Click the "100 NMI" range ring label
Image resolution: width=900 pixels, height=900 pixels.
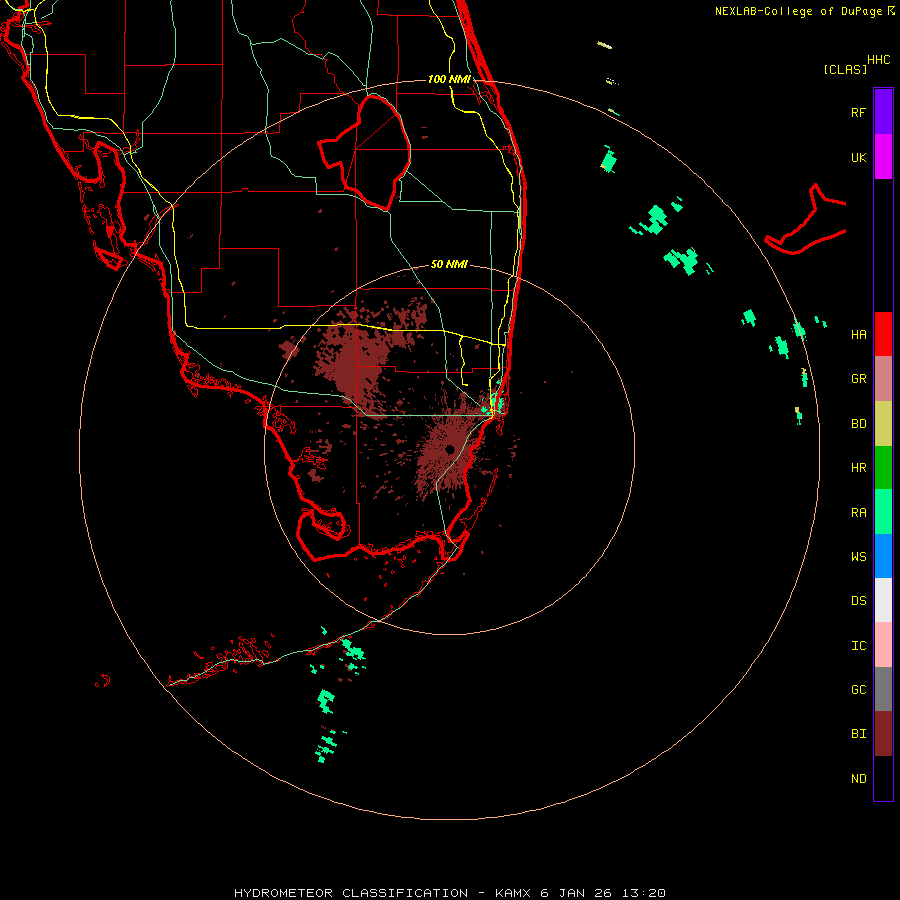449,79
